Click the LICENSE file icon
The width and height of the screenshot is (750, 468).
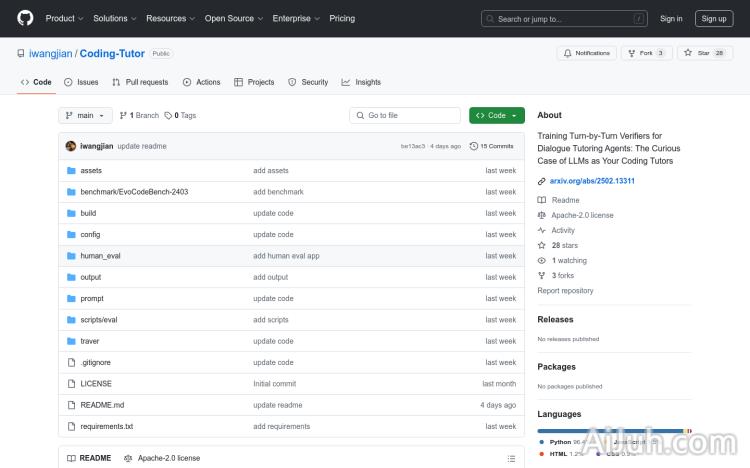pyautogui.click(x=71, y=384)
